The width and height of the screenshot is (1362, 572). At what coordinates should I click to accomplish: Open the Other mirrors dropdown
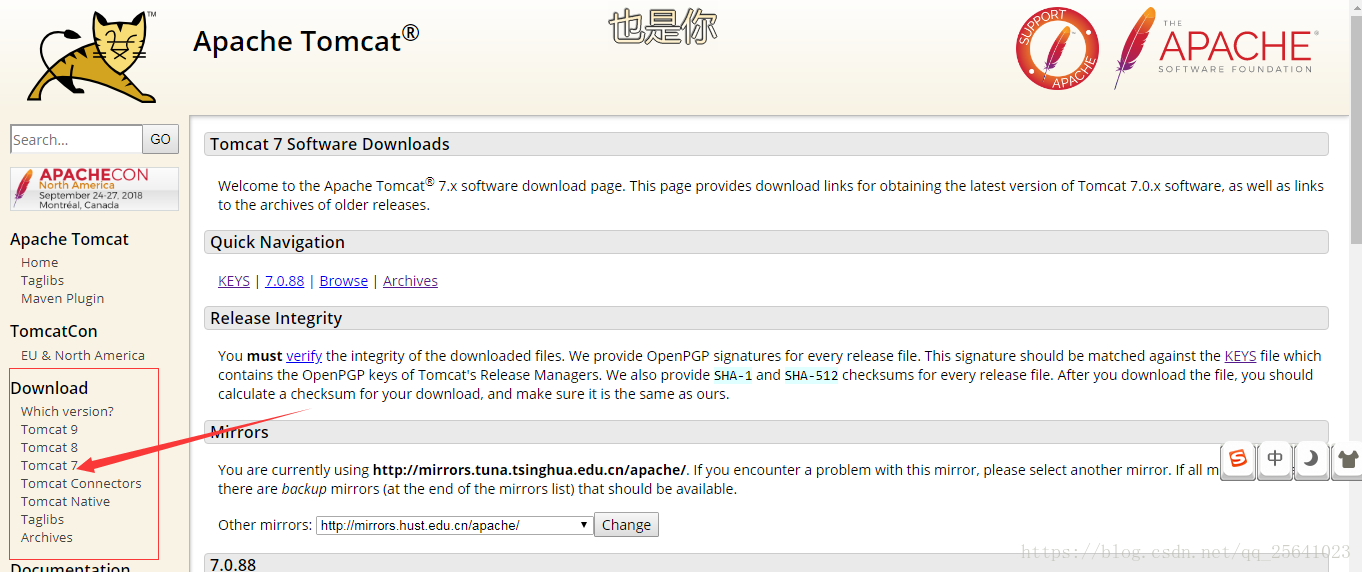454,525
